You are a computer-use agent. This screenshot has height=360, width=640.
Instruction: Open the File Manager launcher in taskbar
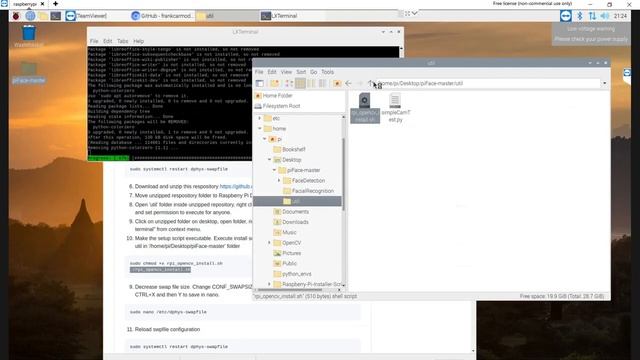point(43,16)
